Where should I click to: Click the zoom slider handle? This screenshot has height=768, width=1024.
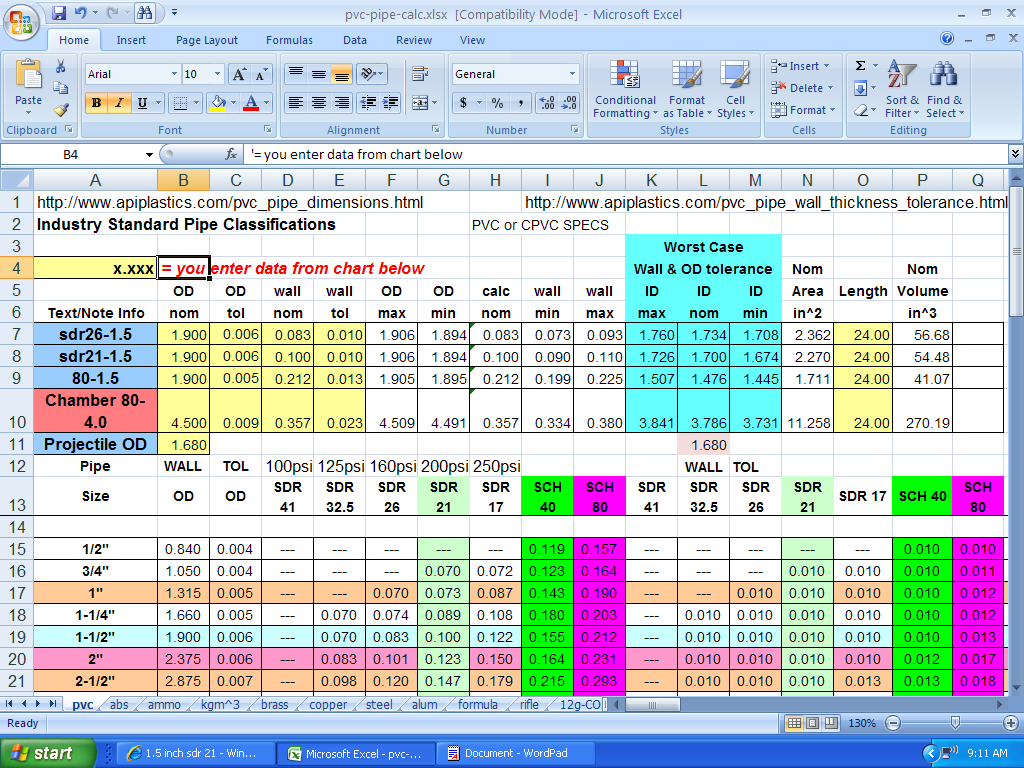pos(956,723)
